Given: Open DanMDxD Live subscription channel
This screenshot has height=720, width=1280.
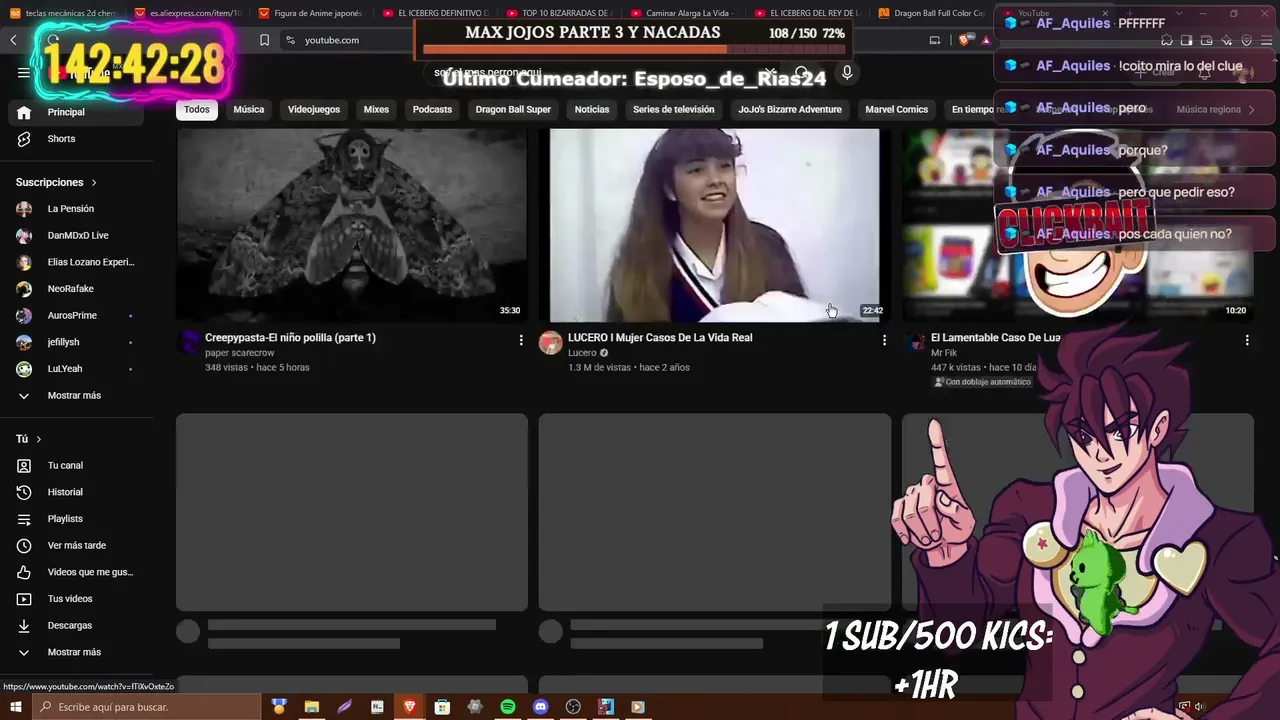Looking at the screenshot, I should tap(76, 235).
